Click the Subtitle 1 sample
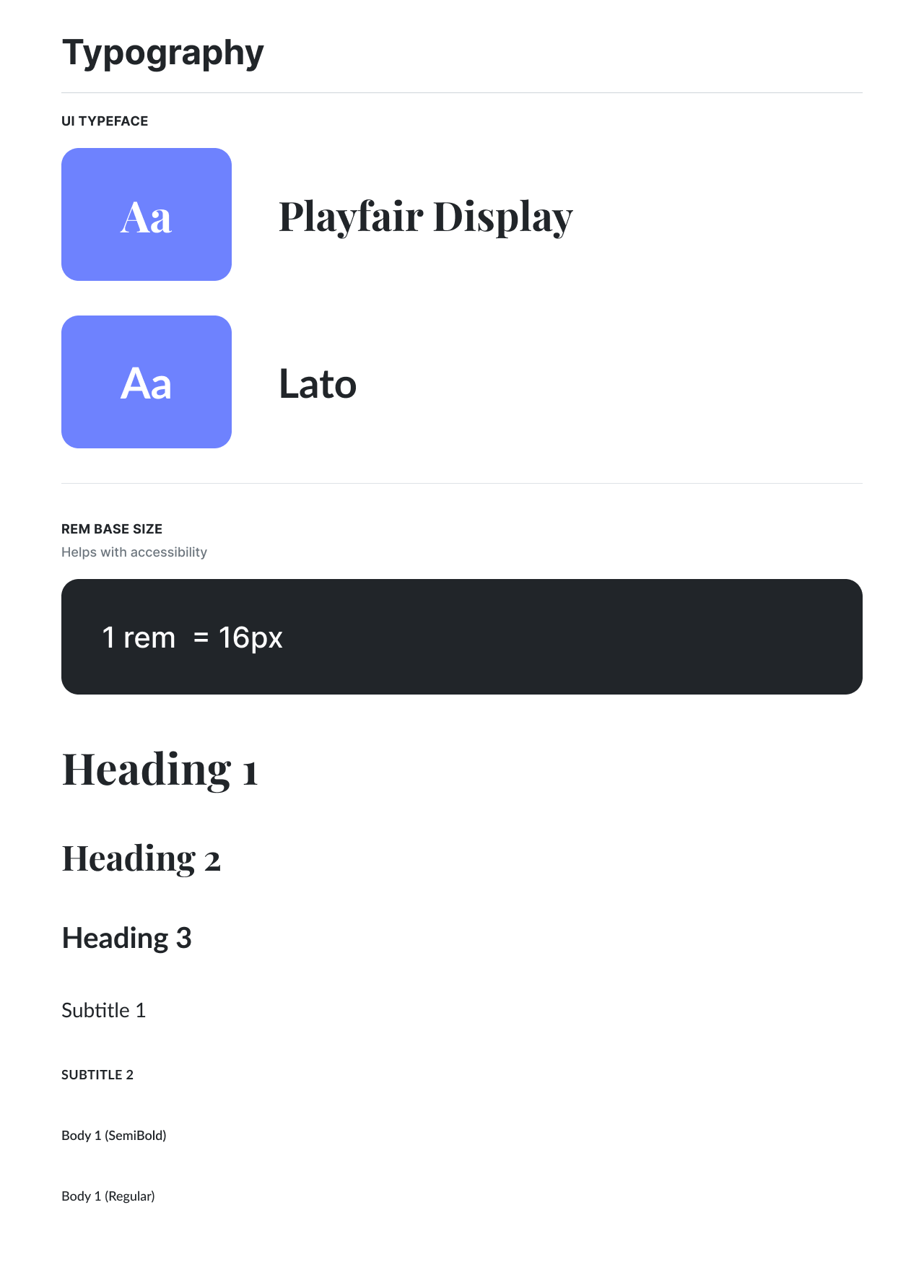The image size is (924, 1288). (104, 1010)
